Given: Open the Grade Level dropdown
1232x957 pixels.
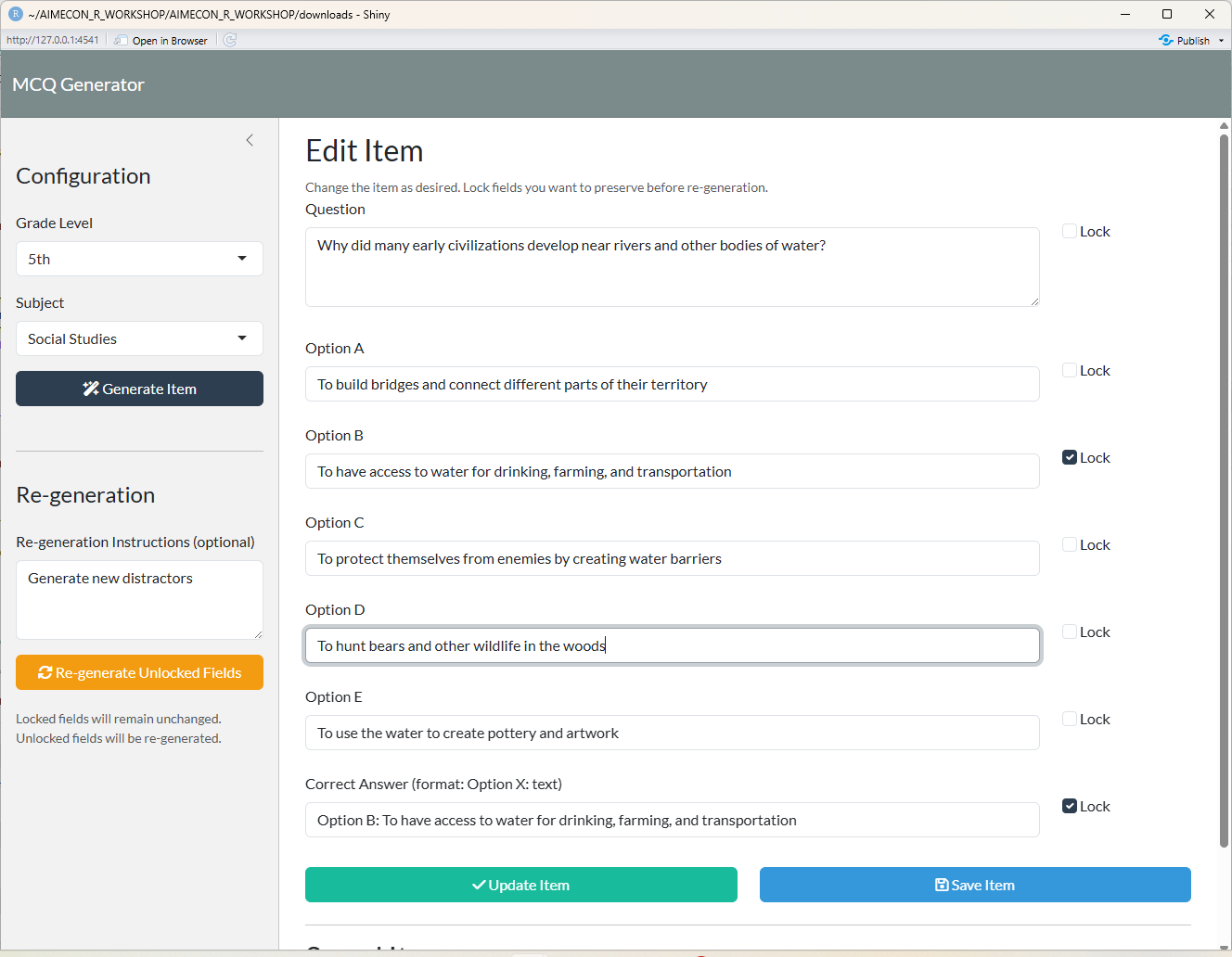Looking at the screenshot, I should (x=139, y=259).
